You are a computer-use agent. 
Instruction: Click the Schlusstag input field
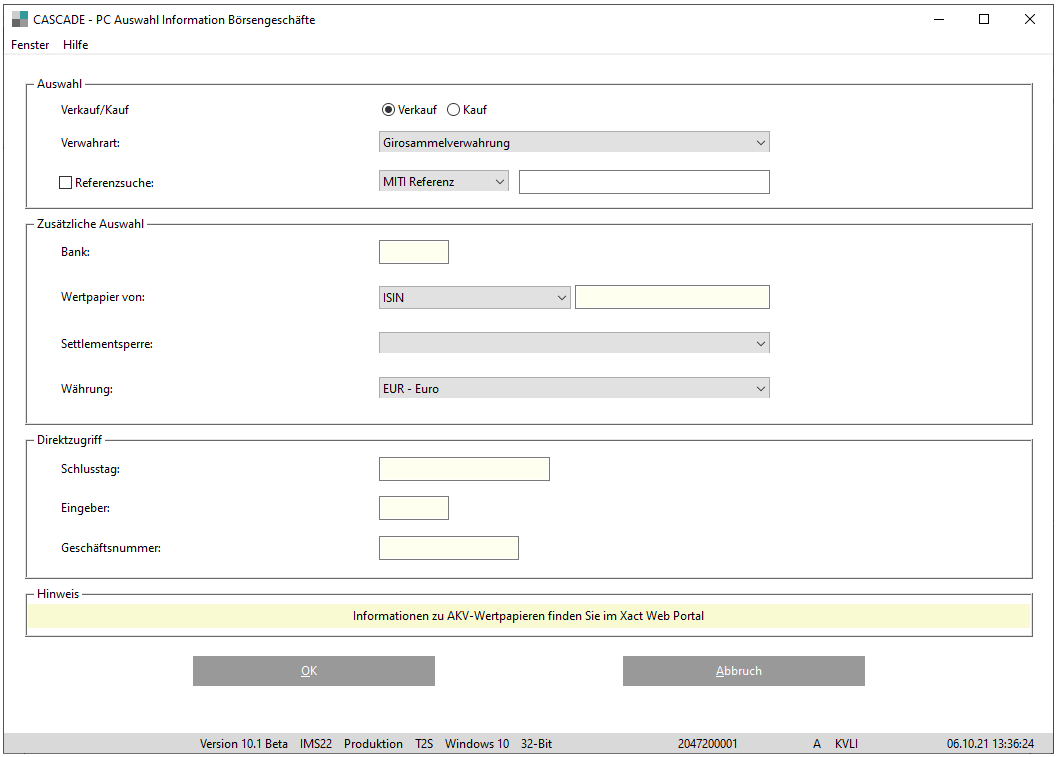(464, 469)
